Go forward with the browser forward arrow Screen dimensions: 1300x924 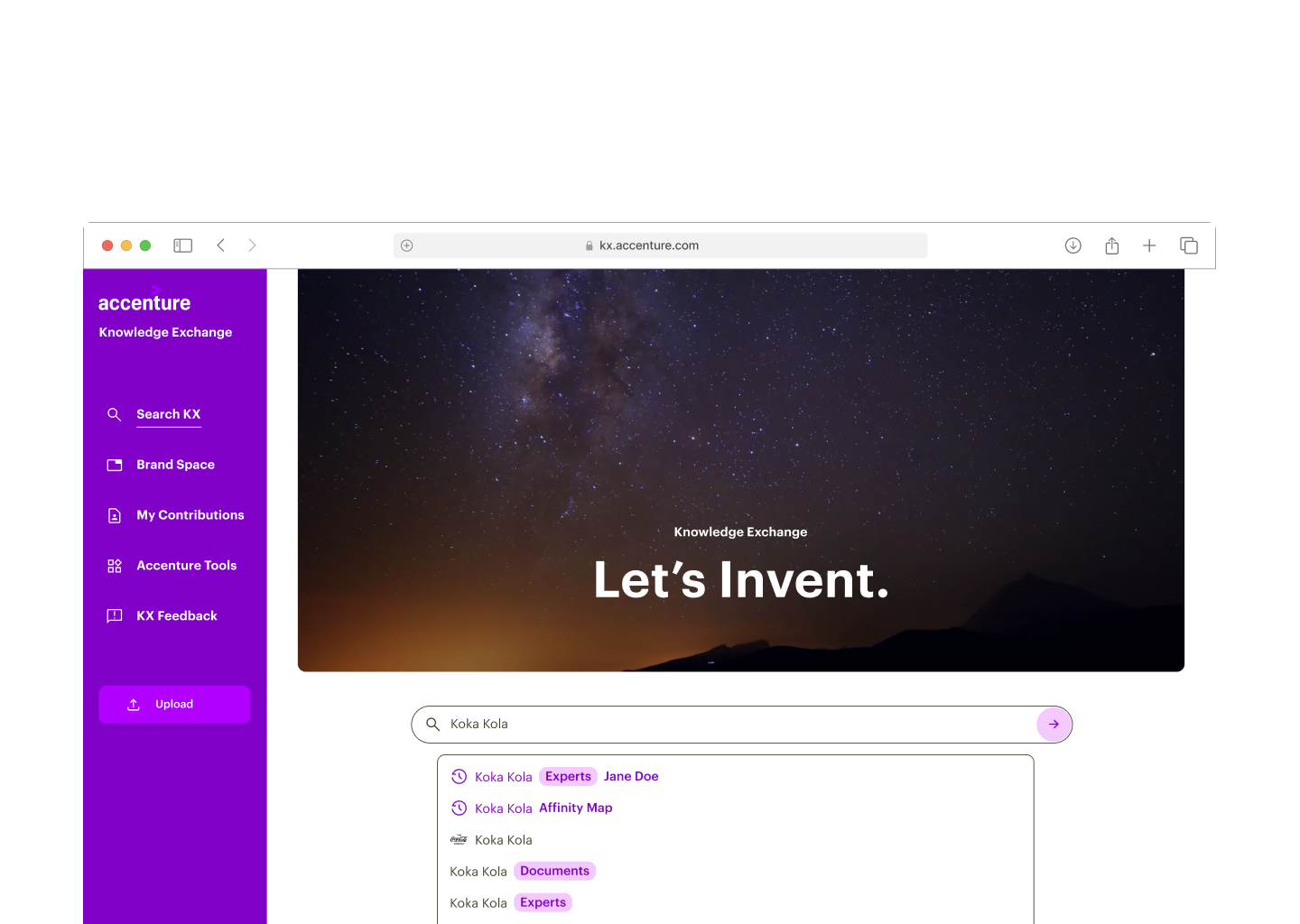pyautogui.click(x=252, y=245)
